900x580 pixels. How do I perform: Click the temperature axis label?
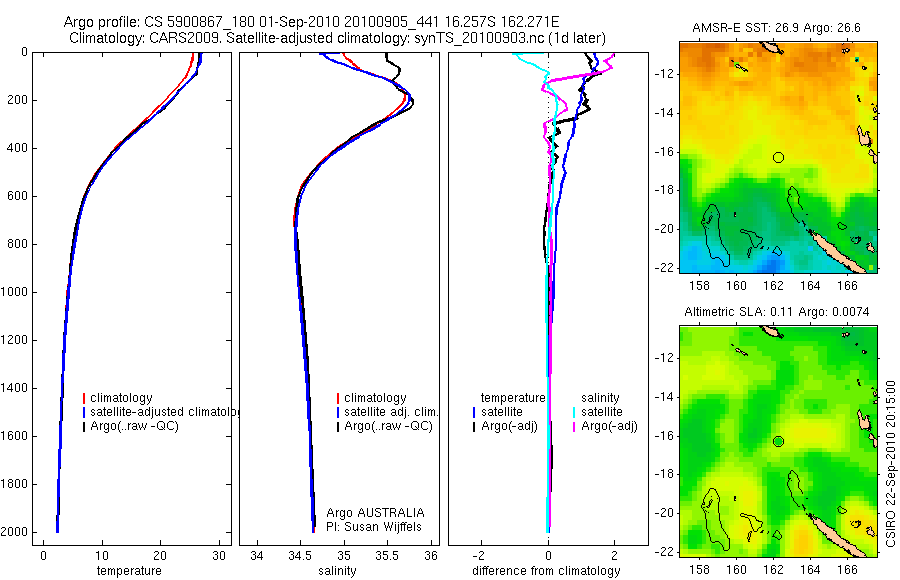[129, 571]
